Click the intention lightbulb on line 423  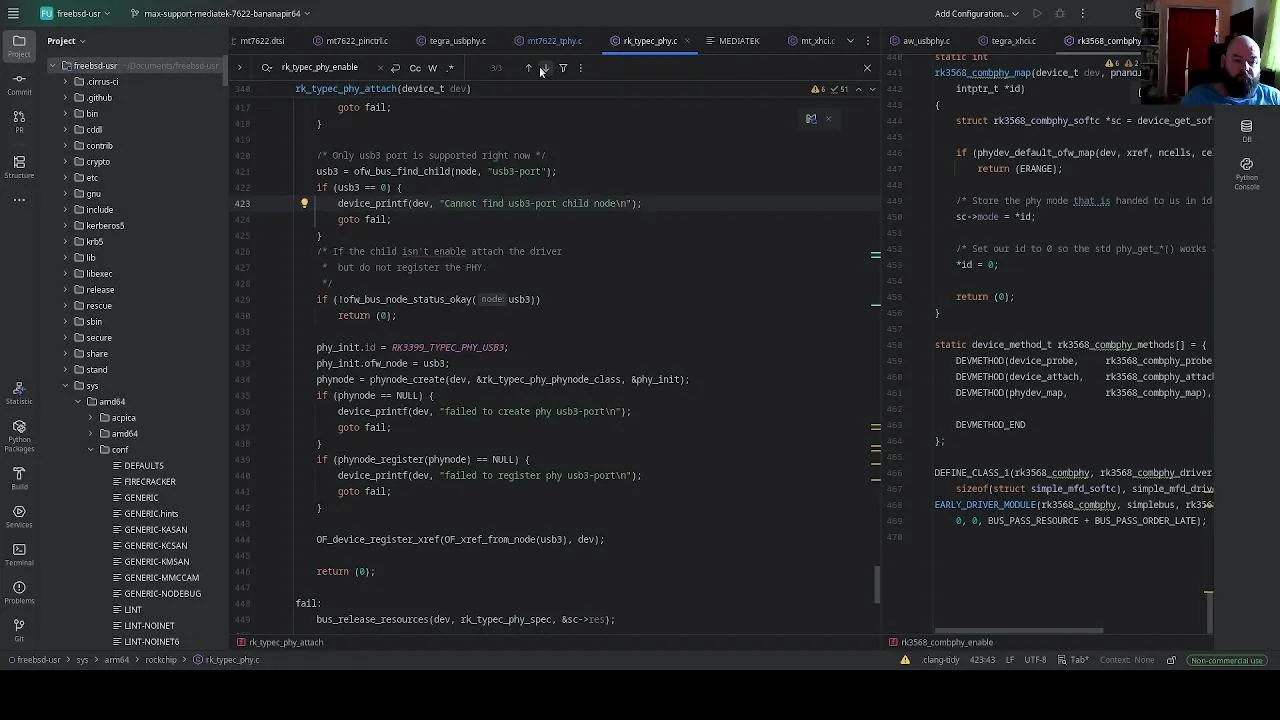(304, 203)
